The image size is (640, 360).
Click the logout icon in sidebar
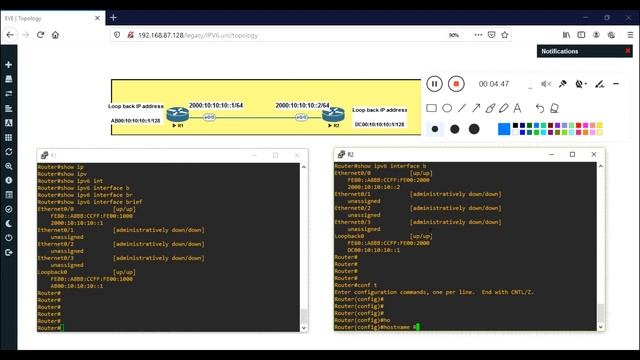pyautogui.click(x=9, y=253)
